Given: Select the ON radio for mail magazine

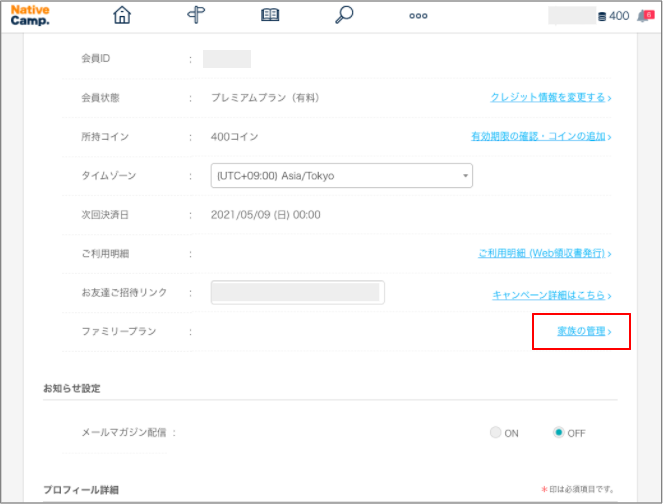Looking at the screenshot, I should (496, 433).
